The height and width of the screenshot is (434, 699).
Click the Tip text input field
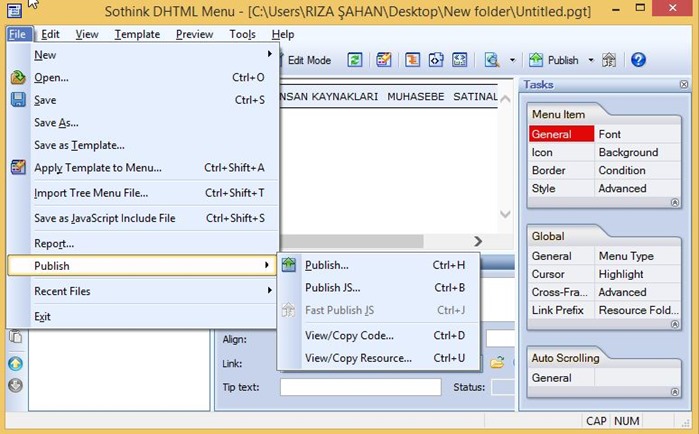click(x=361, y=387)
